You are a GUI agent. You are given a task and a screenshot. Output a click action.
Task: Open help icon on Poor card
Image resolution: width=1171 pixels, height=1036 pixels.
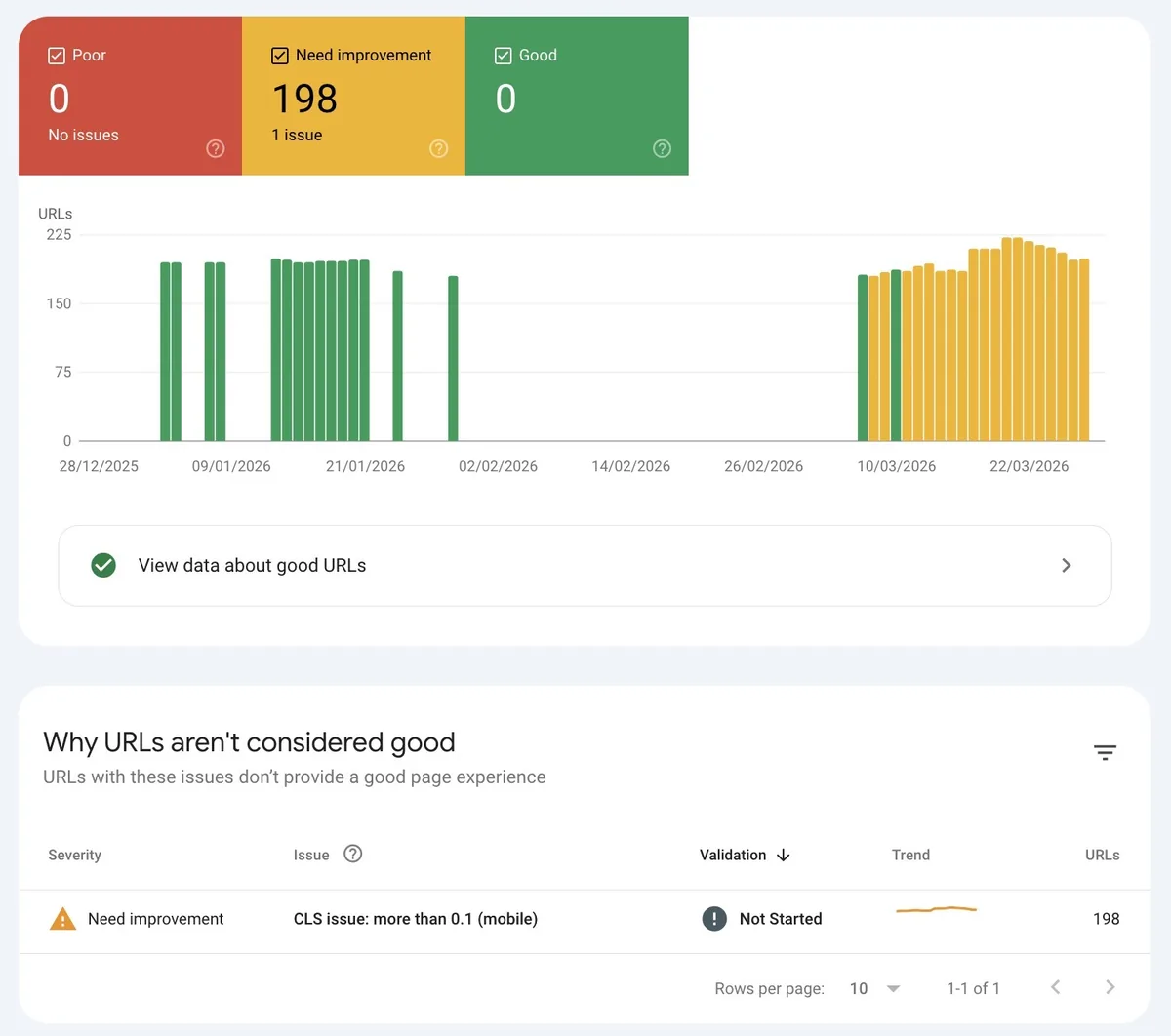pyautogui.click(x=216, y=148)
